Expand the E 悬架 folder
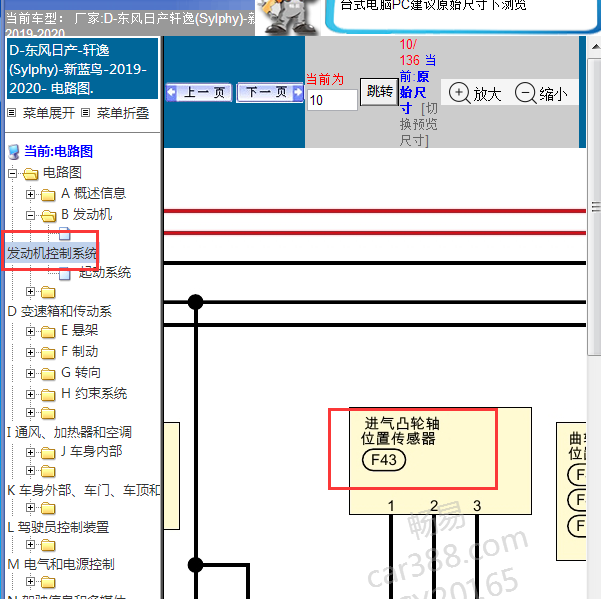The width and height of the screenshot is (601, 599). click(30, 331)
